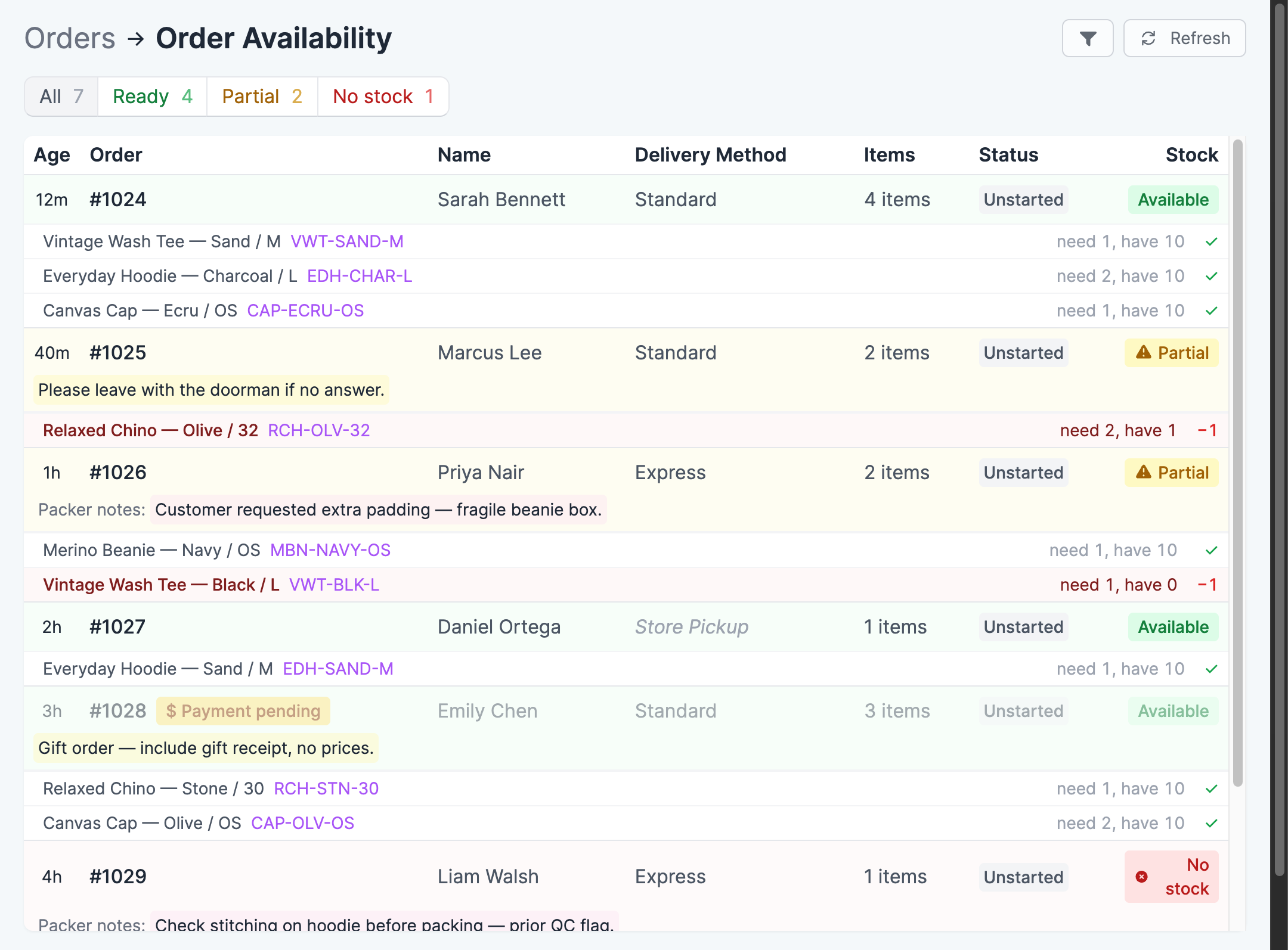Click the Available badge for Emily Chen
Screen dimensions: 1288x950
click(1173, 711)
